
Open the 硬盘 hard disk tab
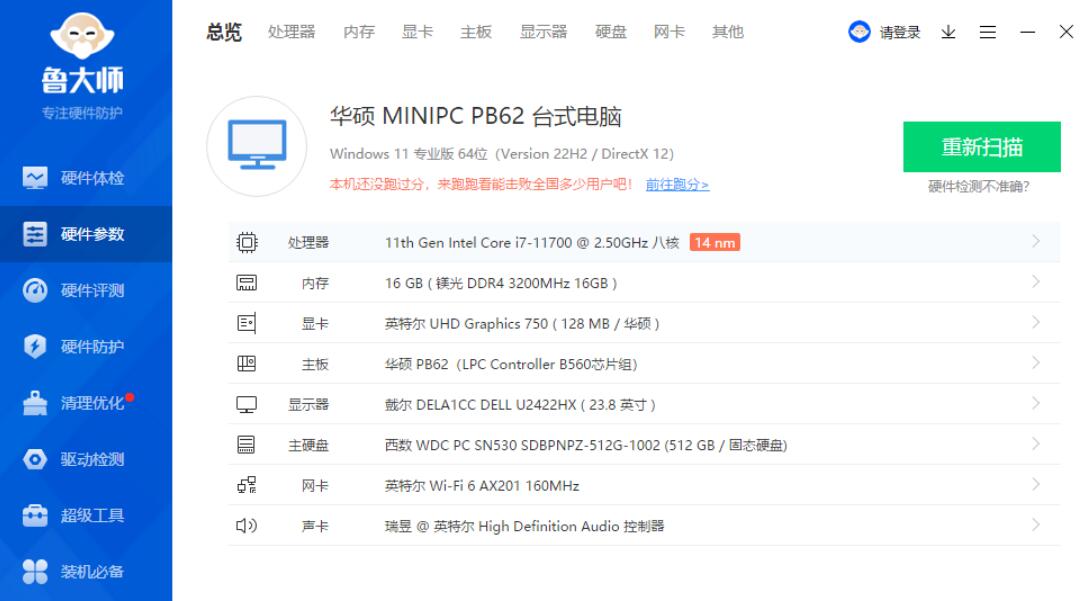coord(609,31)
